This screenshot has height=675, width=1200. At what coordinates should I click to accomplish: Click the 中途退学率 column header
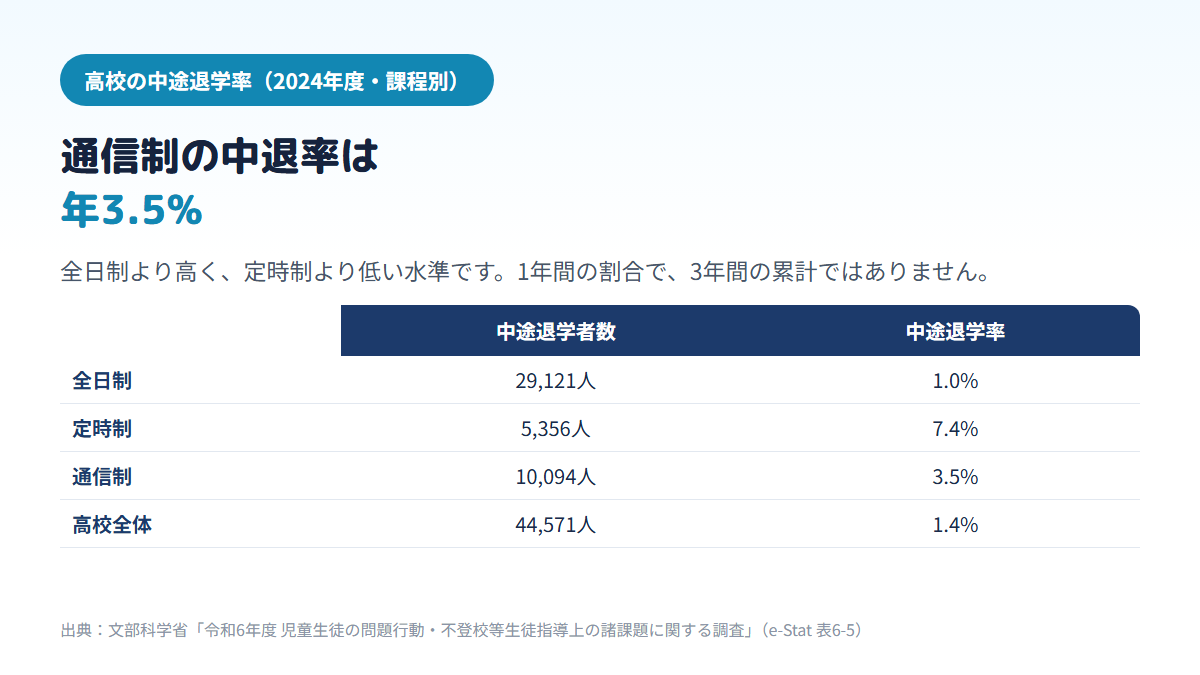click(x=955, y=332)
